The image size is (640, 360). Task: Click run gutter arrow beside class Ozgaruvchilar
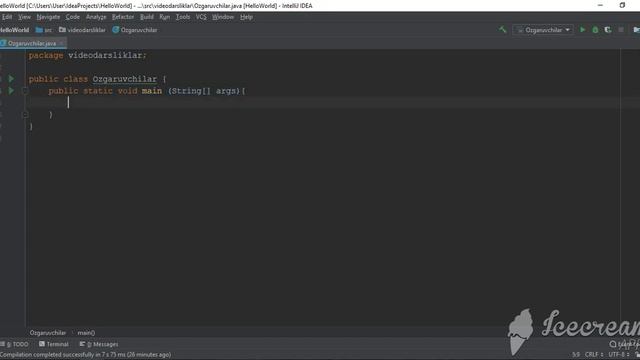[11, 78]
